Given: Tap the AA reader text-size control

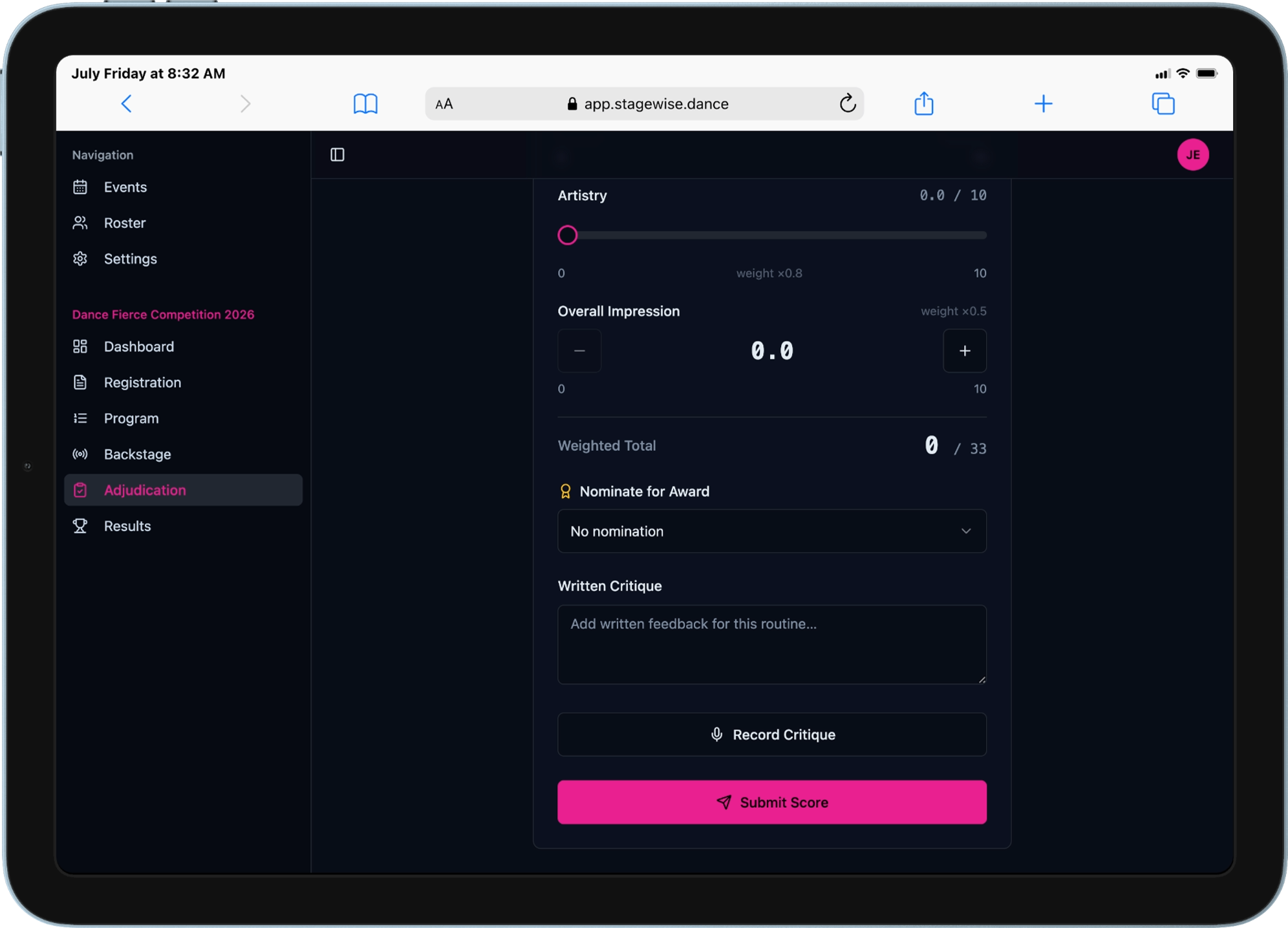Looking at the screenshot, I should pyautogui.click(x=444, y=104).
